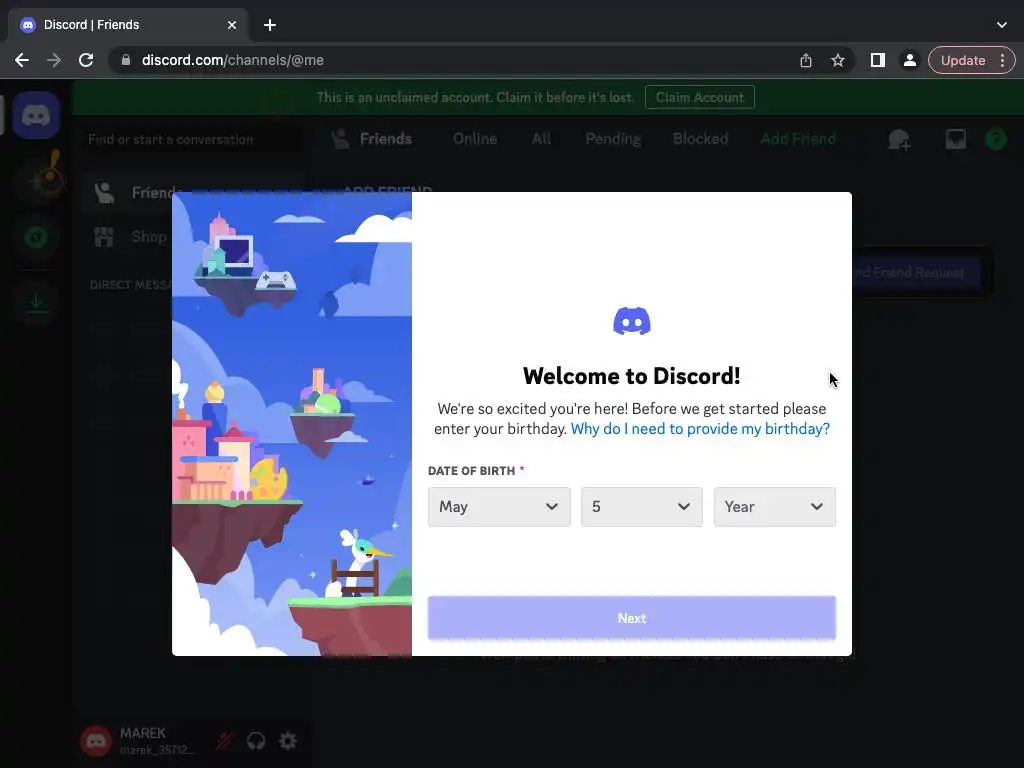Click the Friends icon in top header

340,138
